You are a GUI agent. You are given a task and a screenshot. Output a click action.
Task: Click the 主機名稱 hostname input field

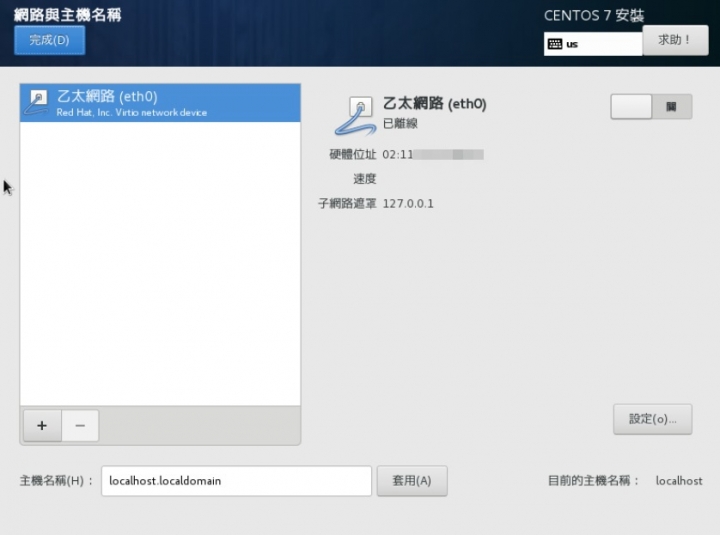[236, 481]
